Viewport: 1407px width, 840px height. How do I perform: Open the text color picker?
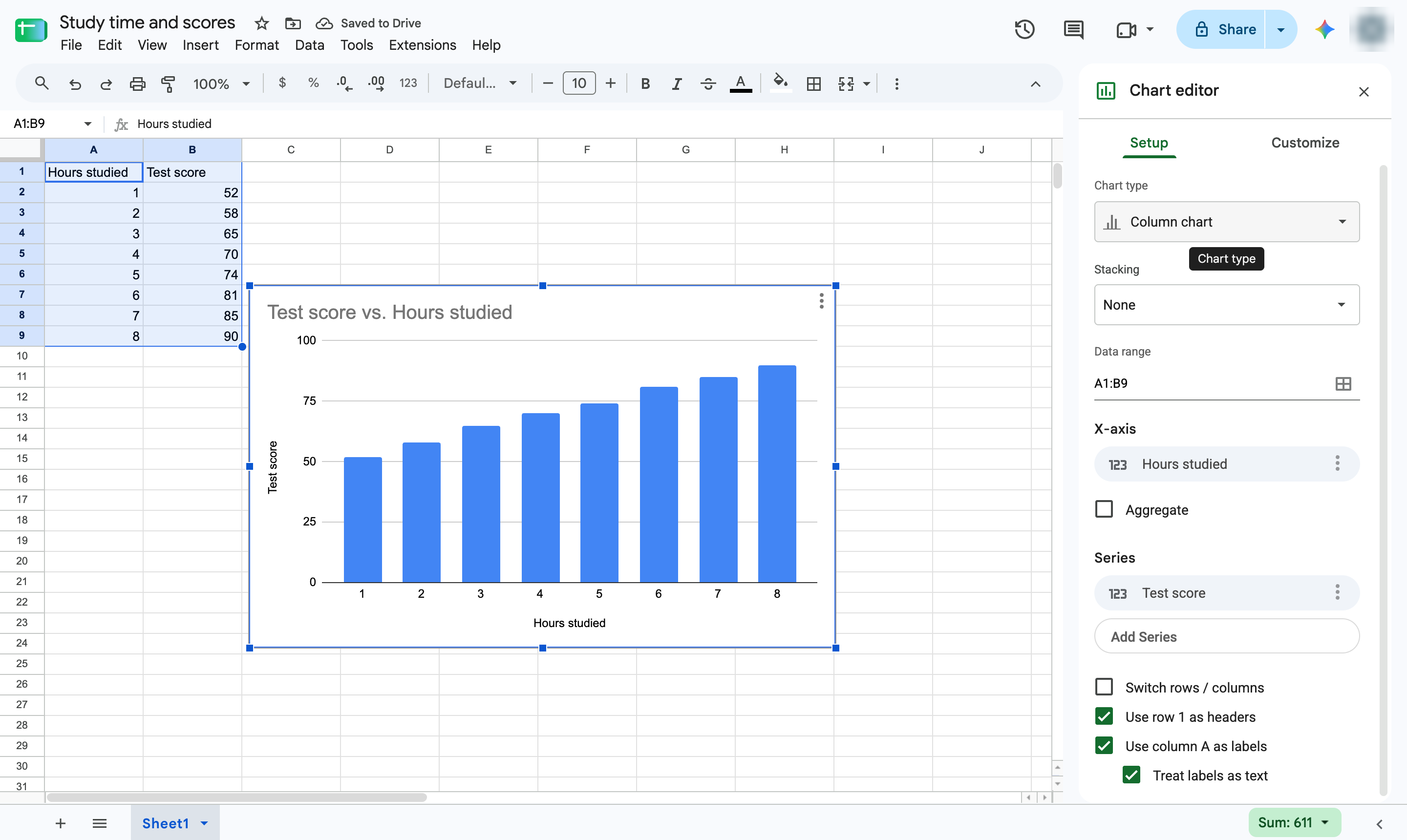click(x=741, y=84)
